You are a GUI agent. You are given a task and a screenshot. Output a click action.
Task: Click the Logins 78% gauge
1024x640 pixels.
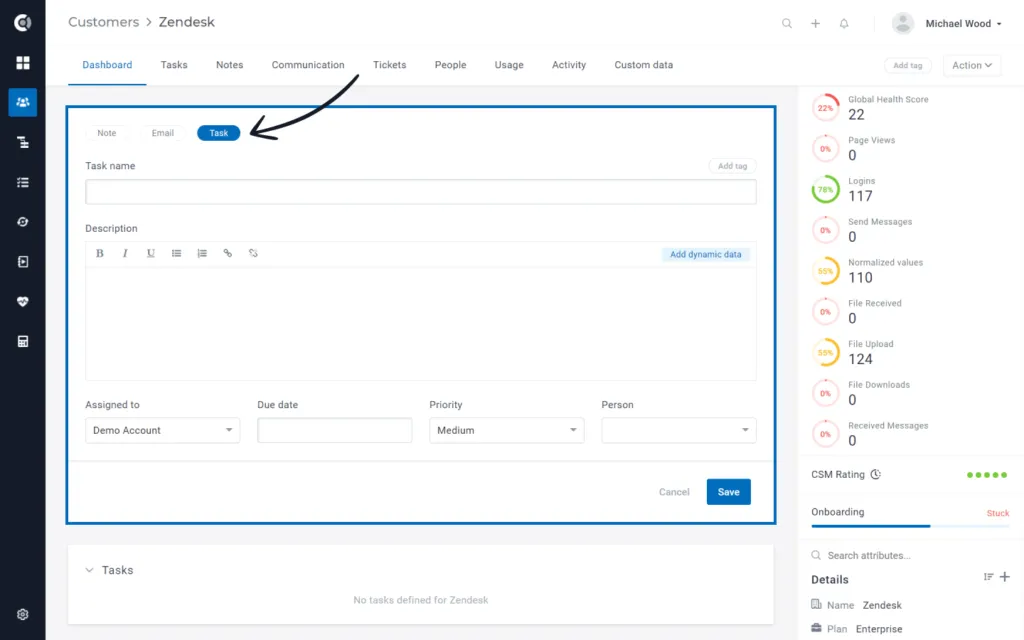click(825, 190)
